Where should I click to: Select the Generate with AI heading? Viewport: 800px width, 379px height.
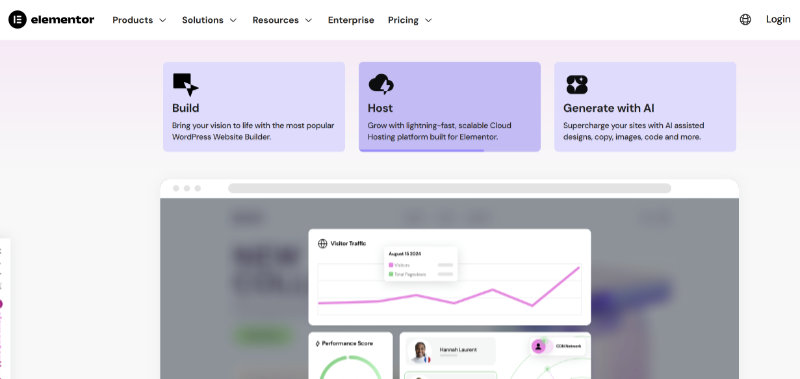[609, 108]
